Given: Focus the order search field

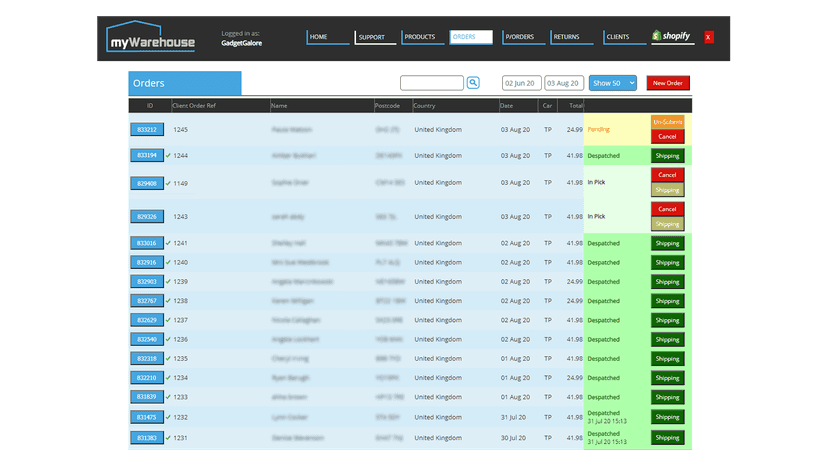Looking at the screenshot, I should [x=432, y=83].
